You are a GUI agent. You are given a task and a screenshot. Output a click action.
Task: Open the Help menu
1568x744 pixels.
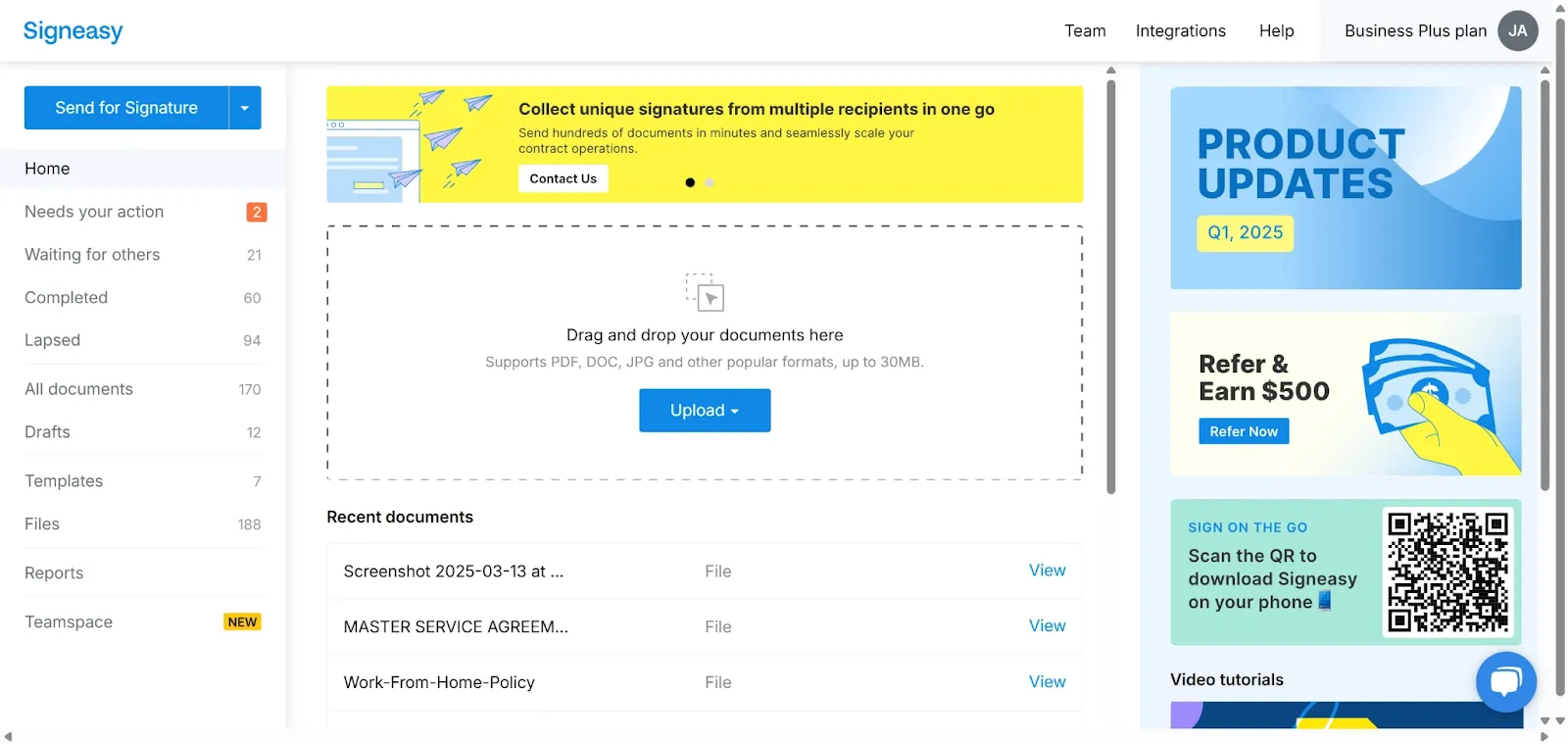pos(1276,31)
